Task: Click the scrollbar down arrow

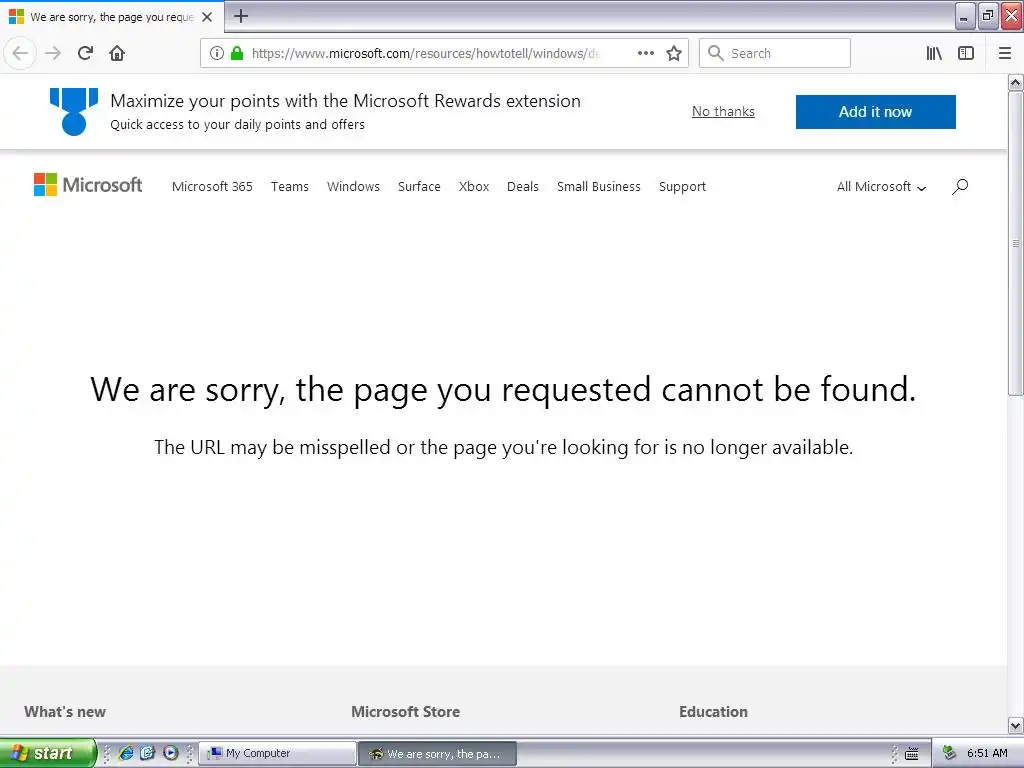Action: (x=1015, y=725)
